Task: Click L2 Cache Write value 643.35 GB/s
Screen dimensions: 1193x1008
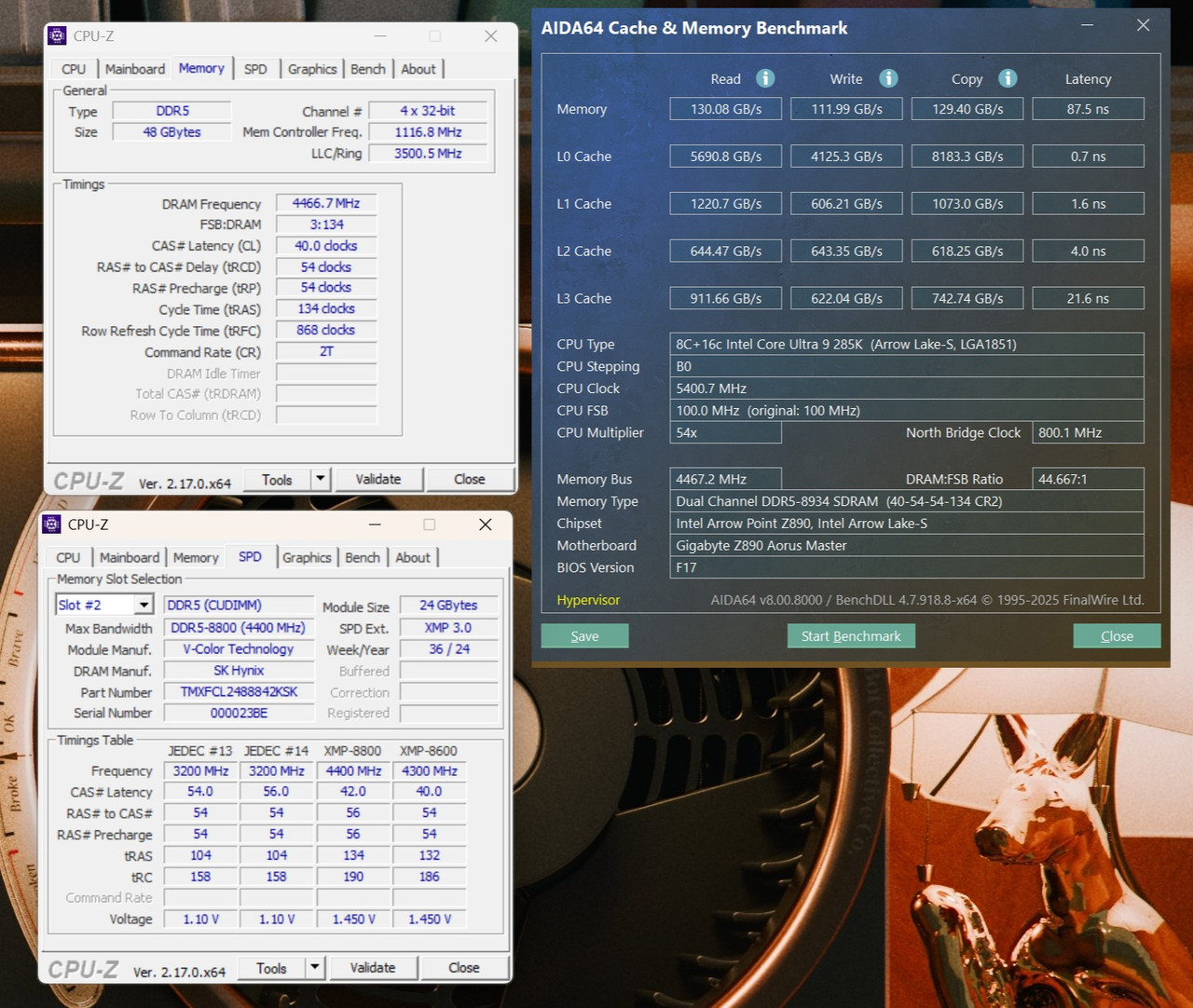Action: 847,251
